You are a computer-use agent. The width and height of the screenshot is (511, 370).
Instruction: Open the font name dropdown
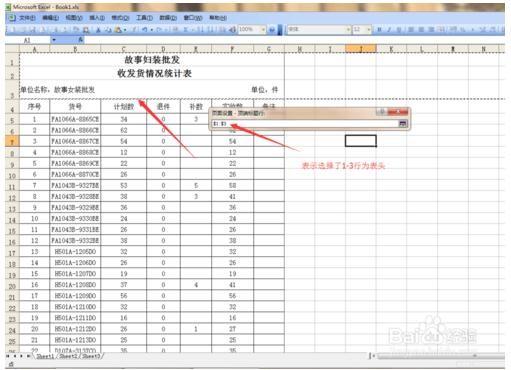click(x=349, y=30)
